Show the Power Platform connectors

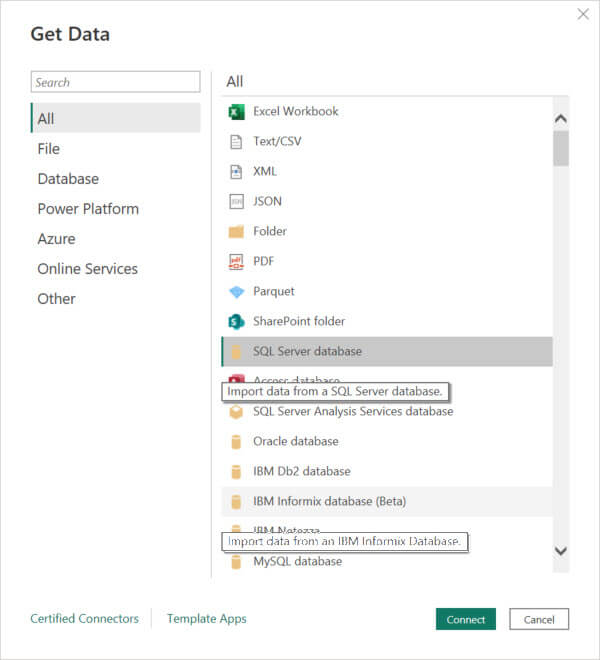[x=88, y=209]
